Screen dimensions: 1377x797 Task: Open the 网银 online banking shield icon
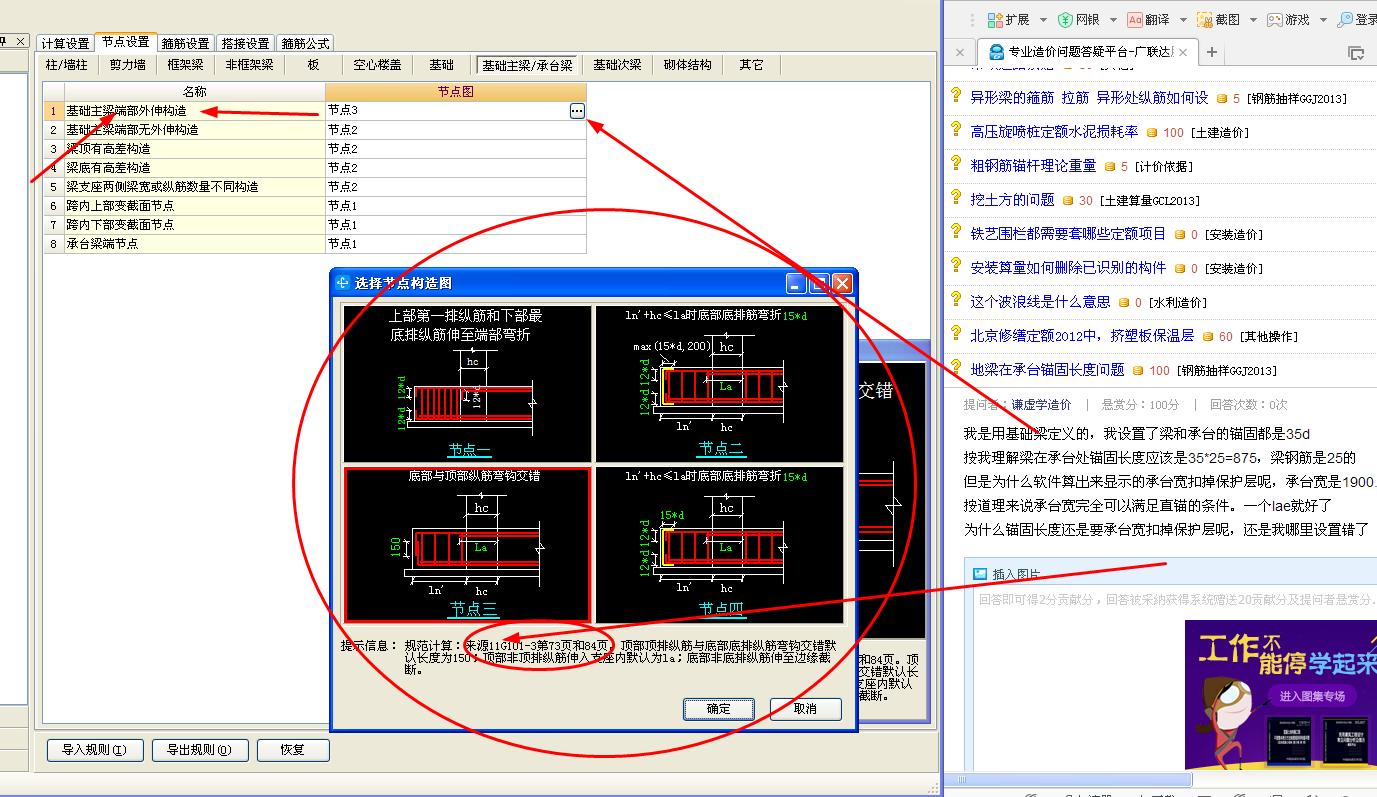1066,20
